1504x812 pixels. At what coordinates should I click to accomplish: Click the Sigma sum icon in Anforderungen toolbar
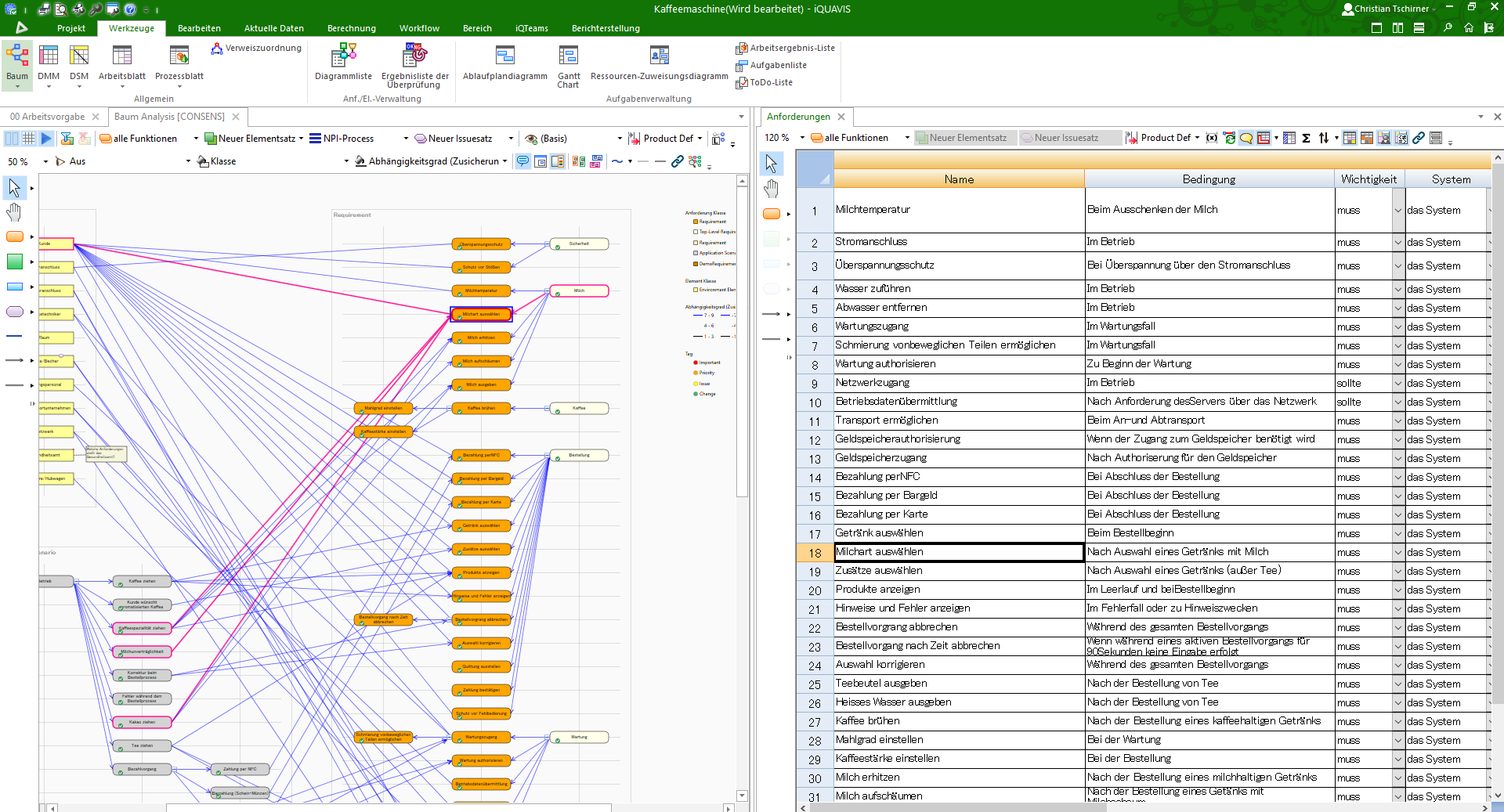[x=1306, y=138]
